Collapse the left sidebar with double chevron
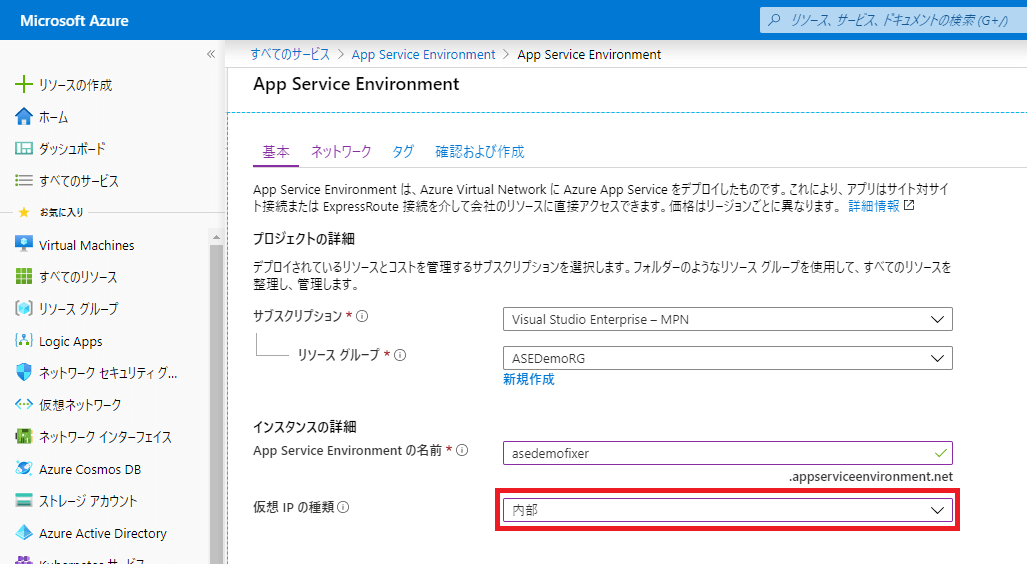The height and width of the screenshot is (564, 1027). coord(211,54)
